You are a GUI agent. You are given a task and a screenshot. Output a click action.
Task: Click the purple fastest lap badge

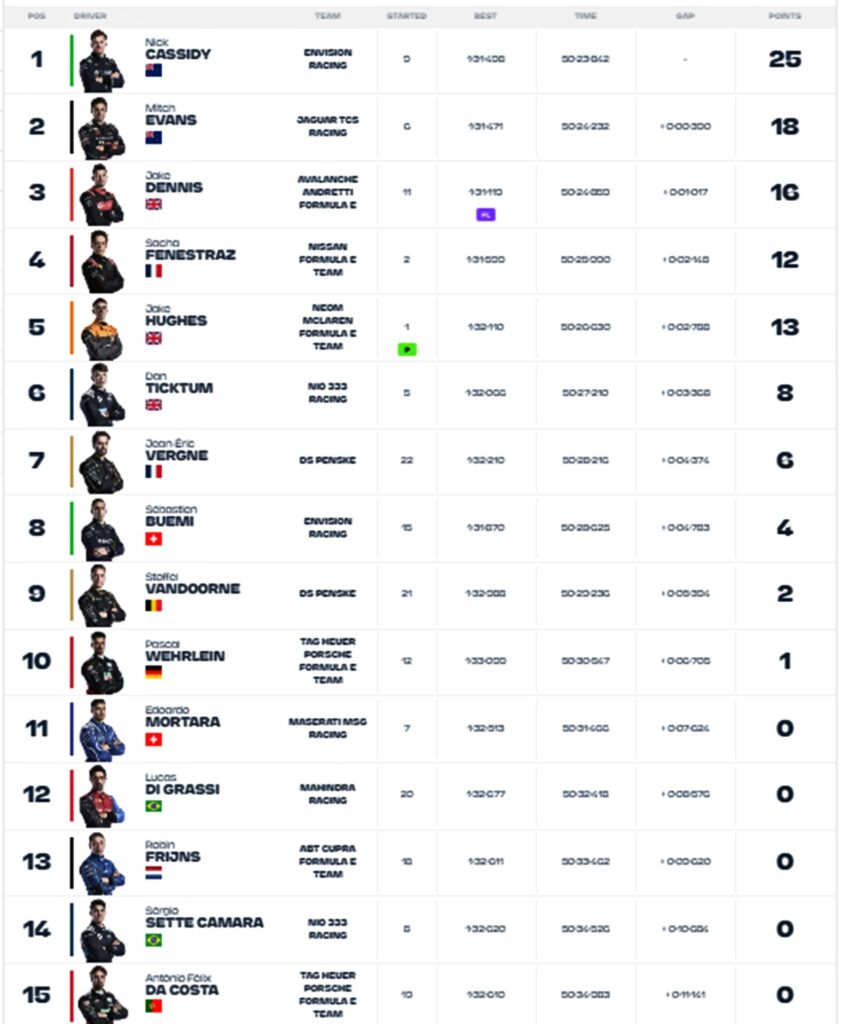pos(485,214)
